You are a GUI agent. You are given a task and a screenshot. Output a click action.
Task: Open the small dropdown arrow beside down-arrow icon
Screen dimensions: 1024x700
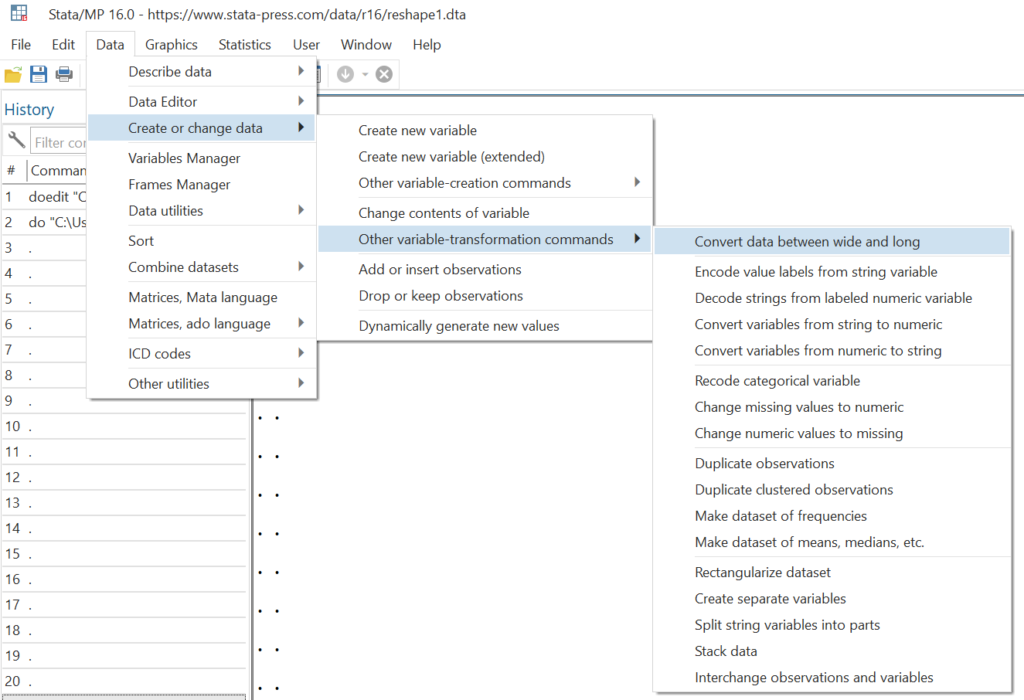365,74
